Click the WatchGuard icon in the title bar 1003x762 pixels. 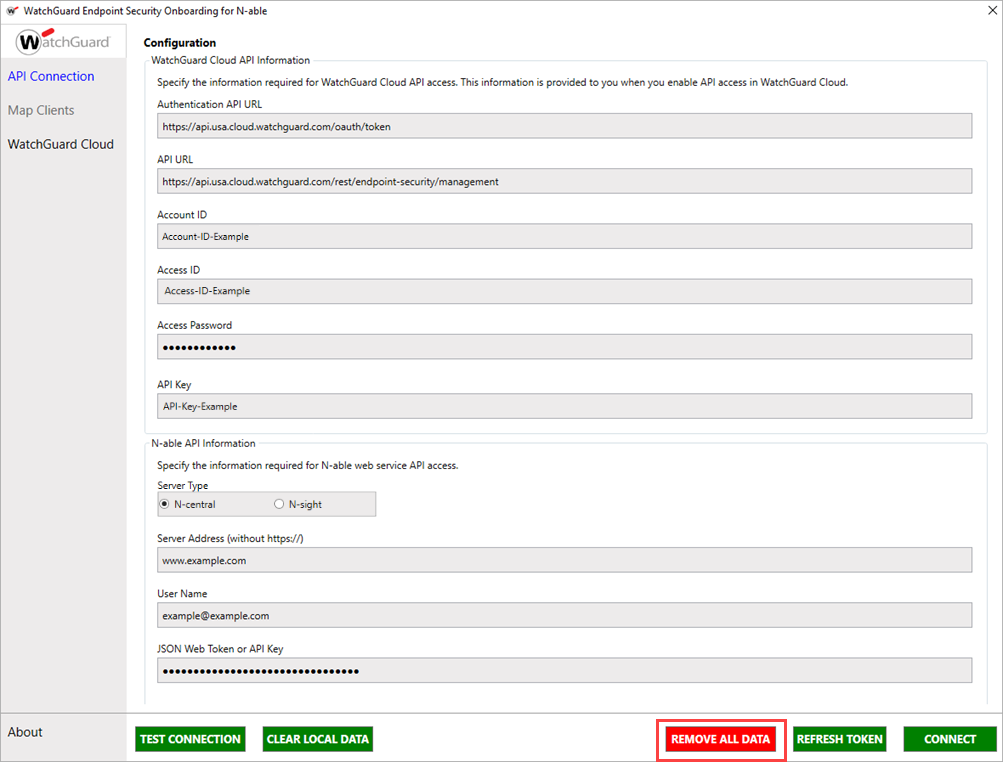point(12,10)
